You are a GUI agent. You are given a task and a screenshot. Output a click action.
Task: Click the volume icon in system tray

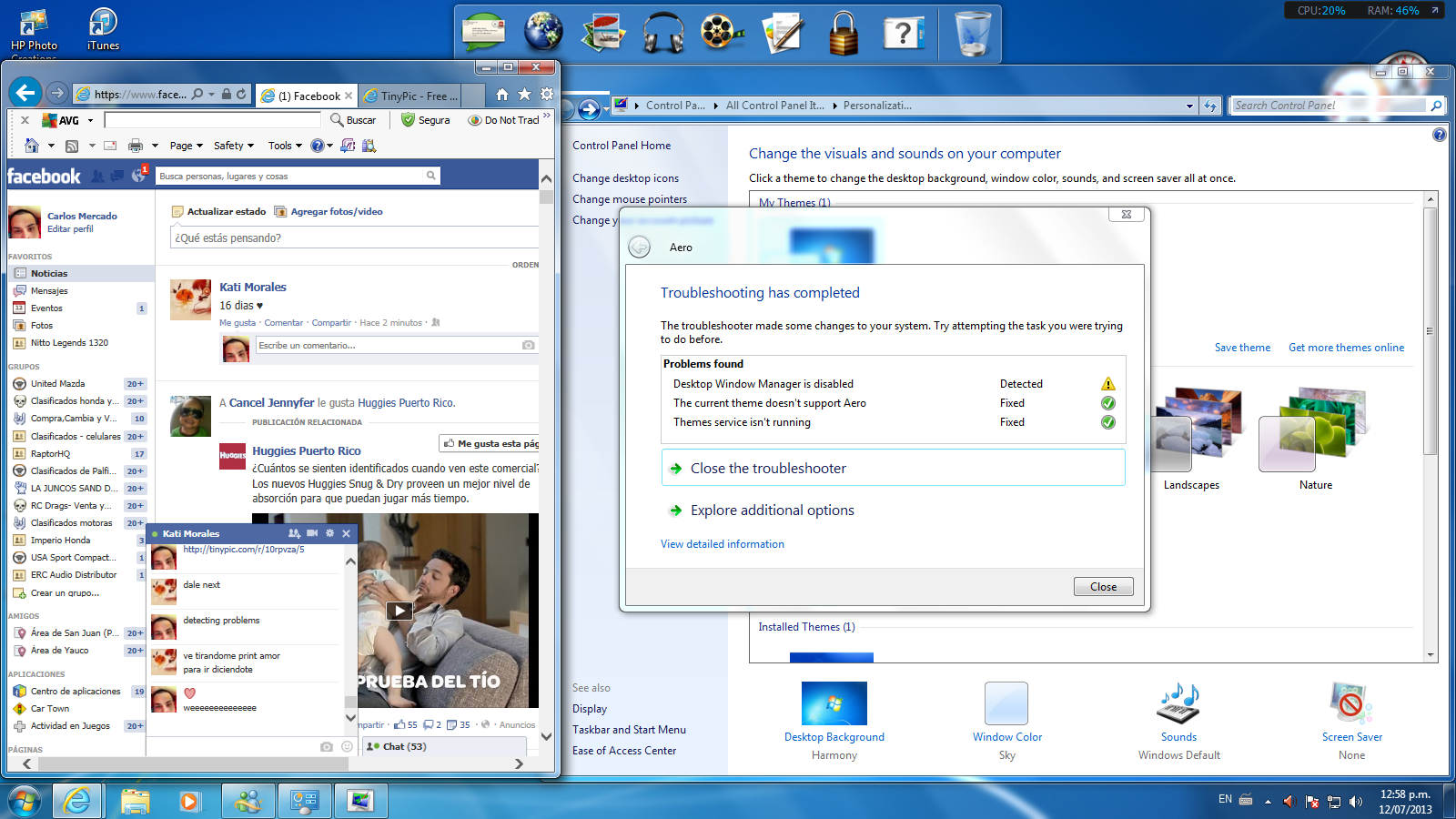coord(1356,802)
